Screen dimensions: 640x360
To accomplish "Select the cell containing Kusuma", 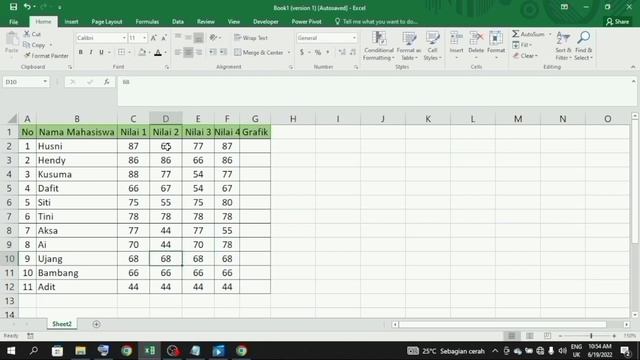I will [x=77, y=174].
